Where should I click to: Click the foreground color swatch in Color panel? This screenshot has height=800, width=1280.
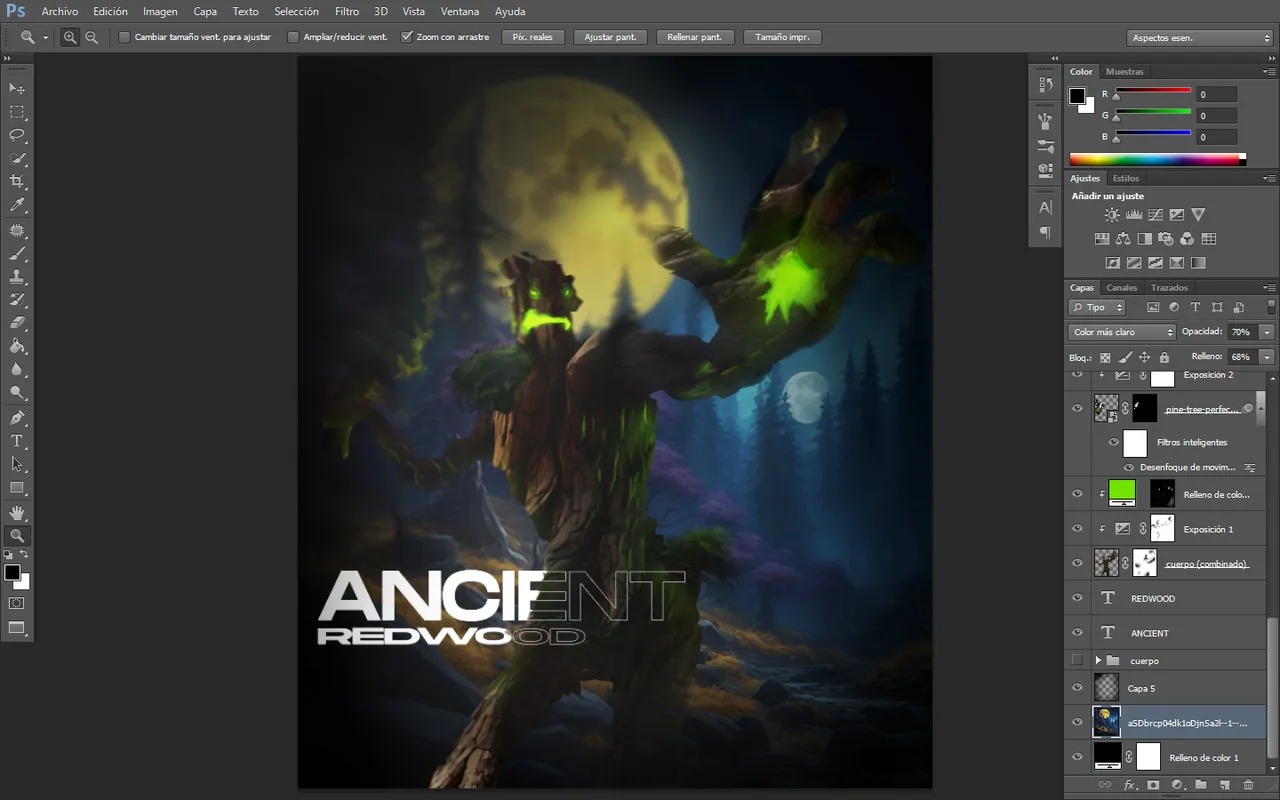(1077, 96)
